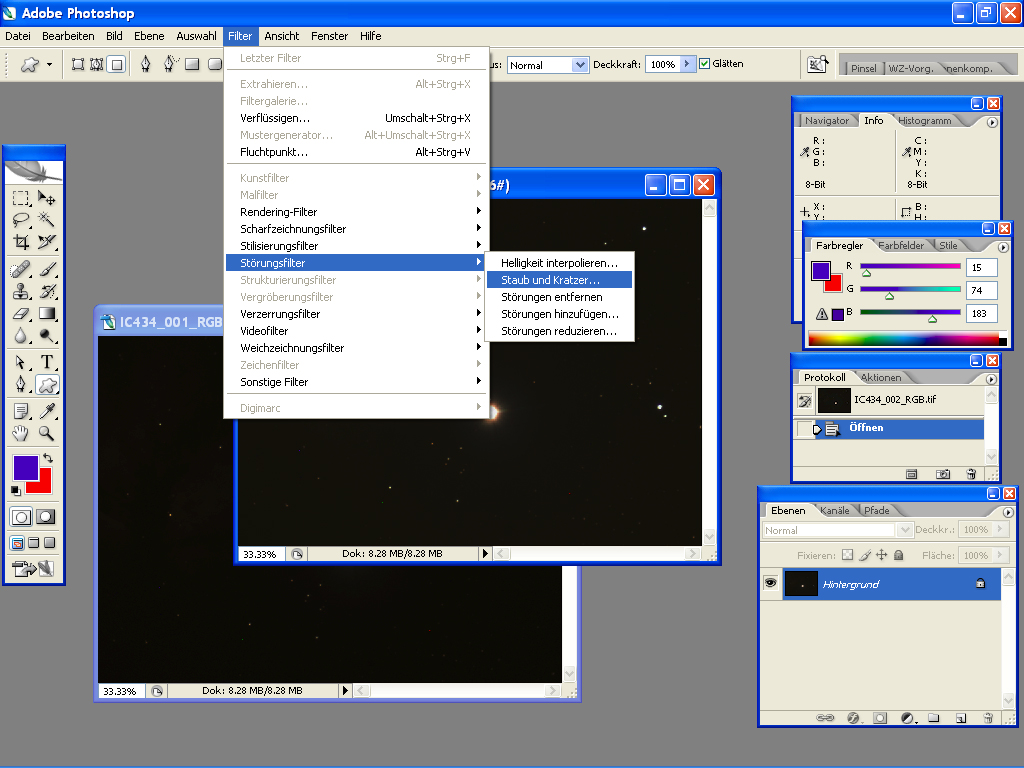The image size is (1024, 768).
Task: Open the Aktionen tab
Action: point(881,377)
